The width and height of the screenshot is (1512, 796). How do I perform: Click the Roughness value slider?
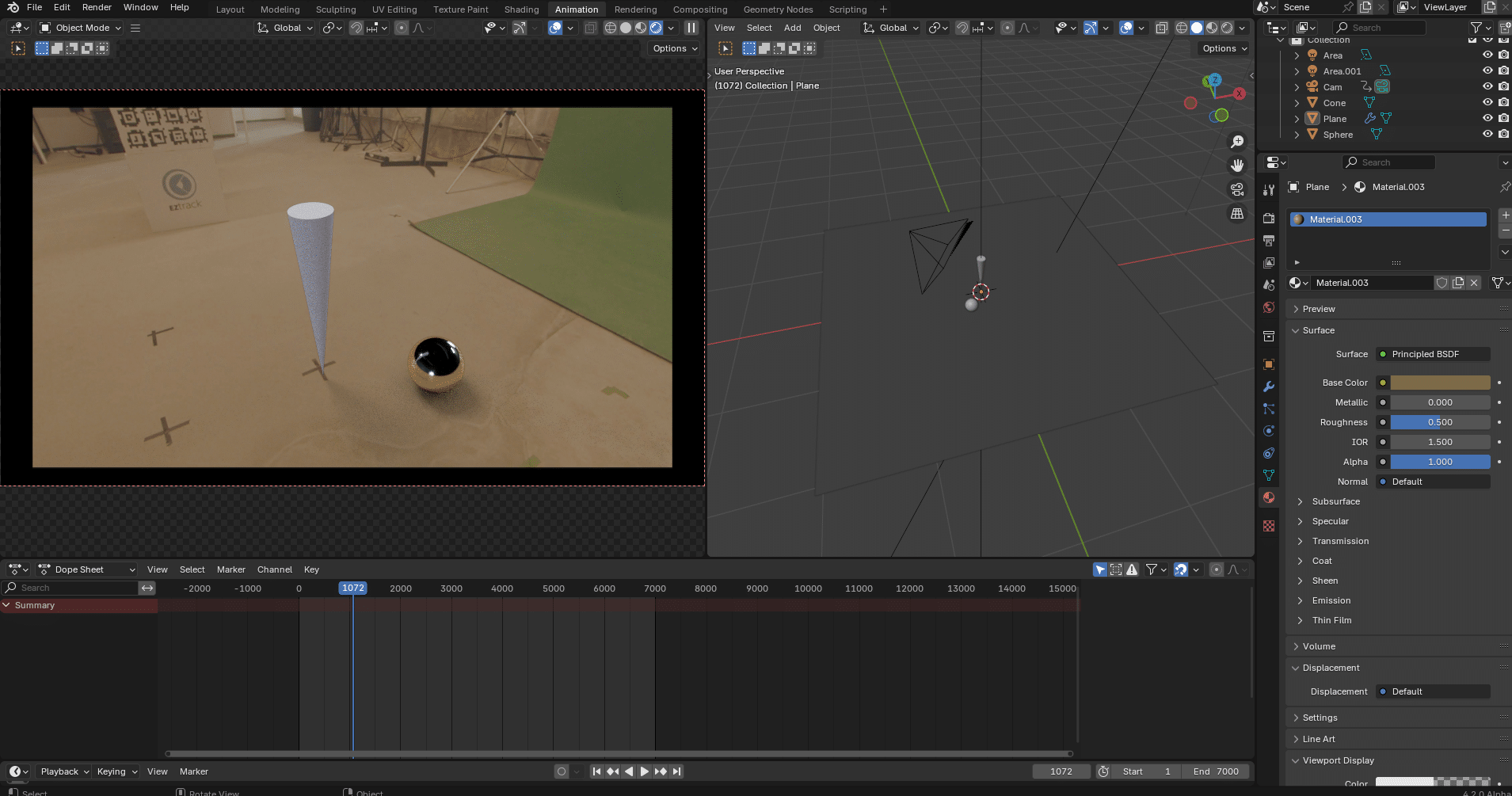point(1440,422)
